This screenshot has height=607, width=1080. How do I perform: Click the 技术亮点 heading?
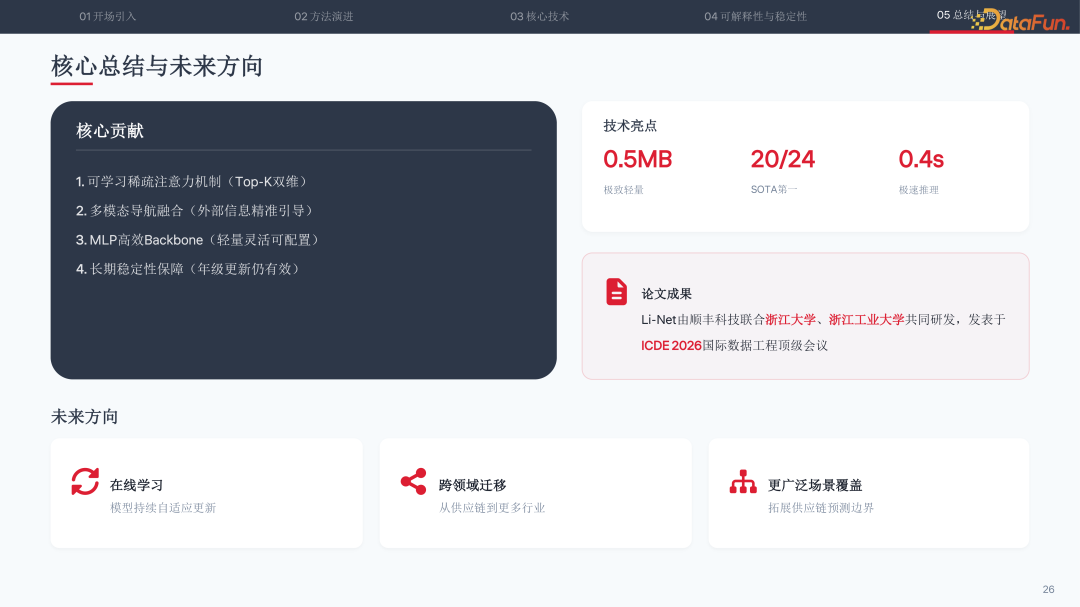click(x=630, y=125)
